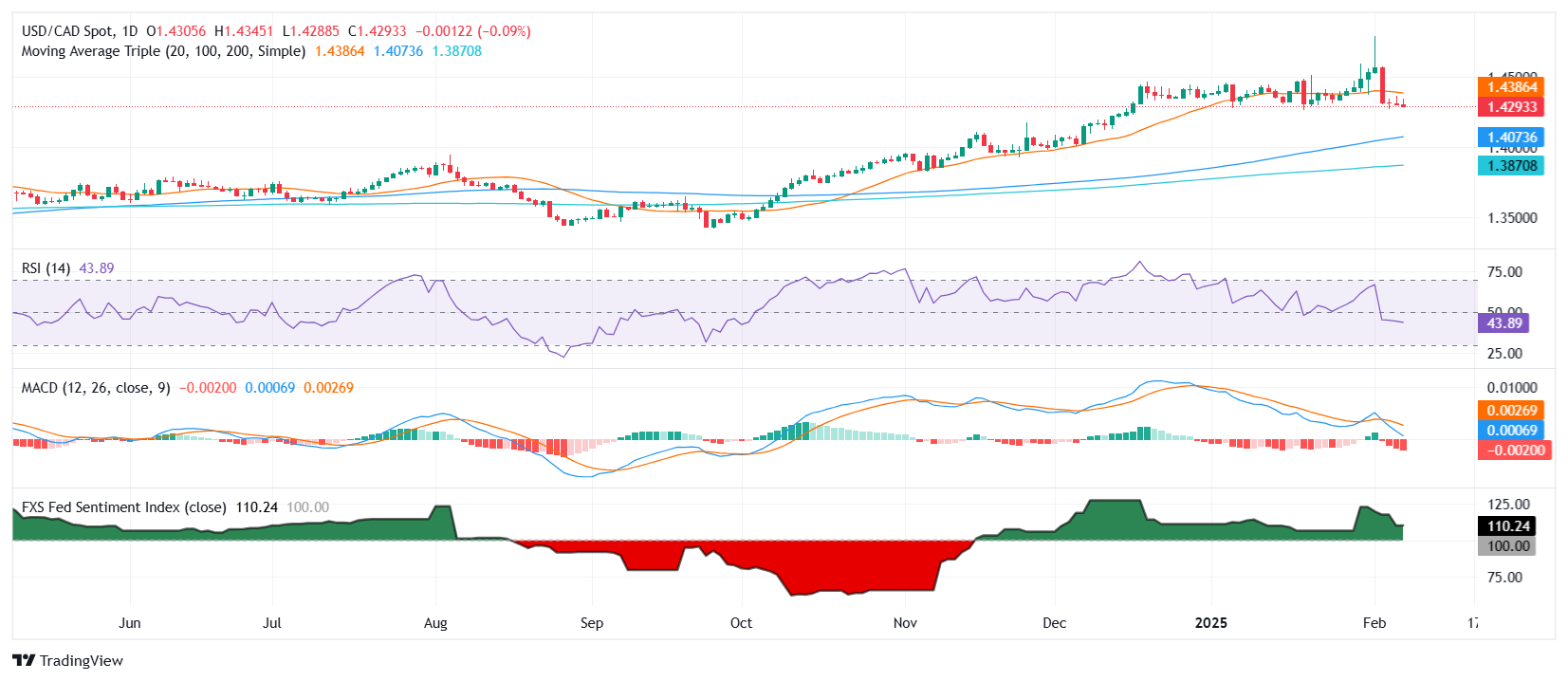Click the FXS Fed Sentiment Index label

(x=123, y=507)
